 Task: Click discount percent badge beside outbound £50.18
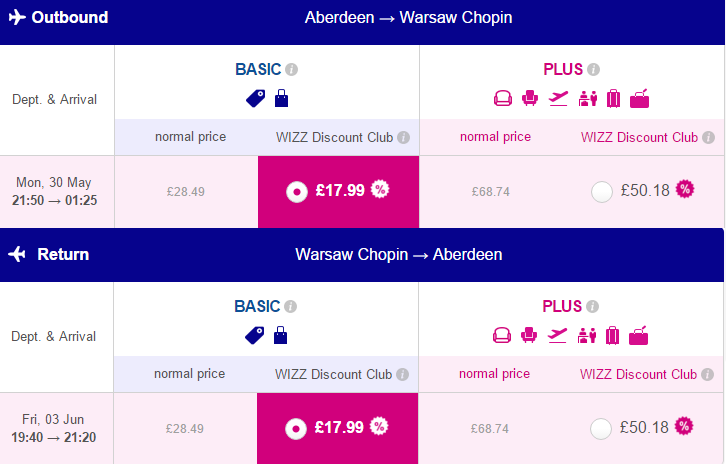[x=685, y=189]
